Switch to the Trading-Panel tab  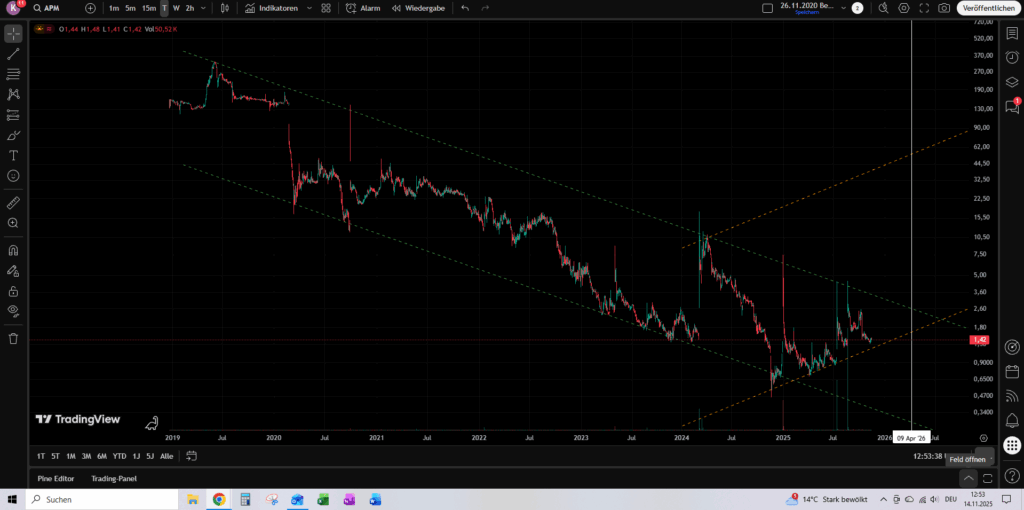point(114,478)
